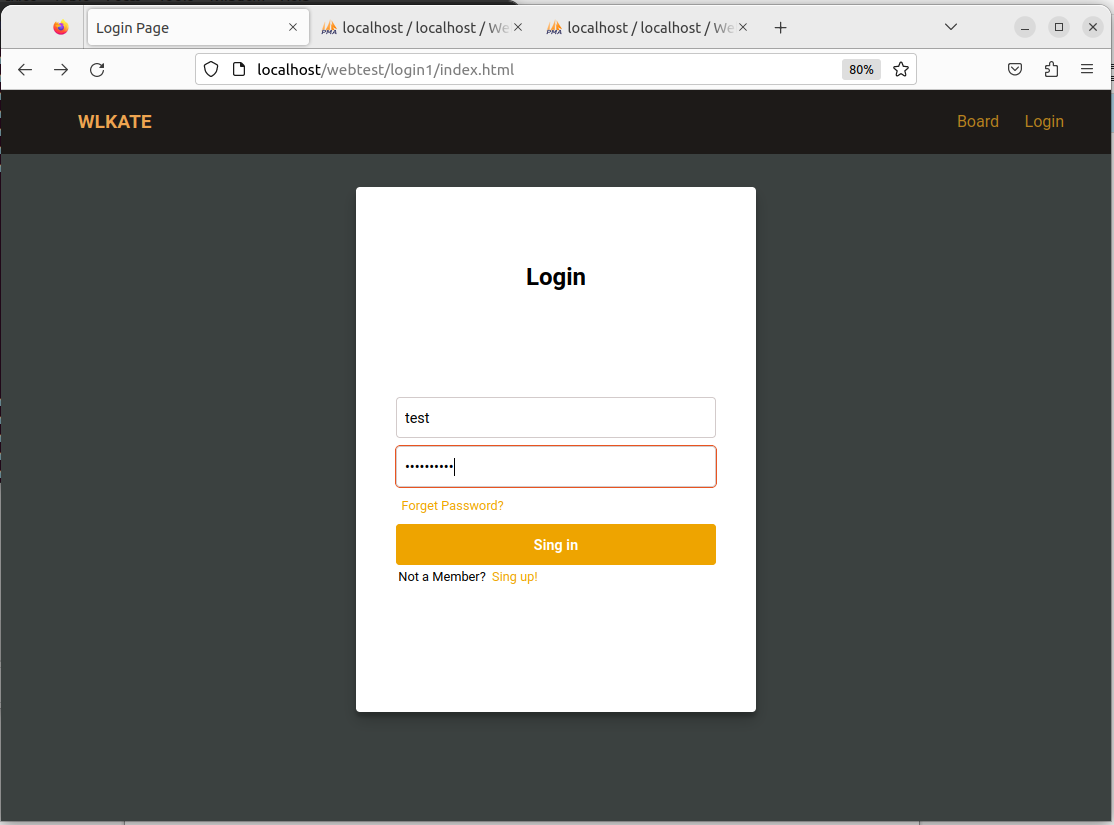Screen dimensions: 1114x825
Task: Close the third phpMyAdmin tab
Action: click(x=743, y=27)
